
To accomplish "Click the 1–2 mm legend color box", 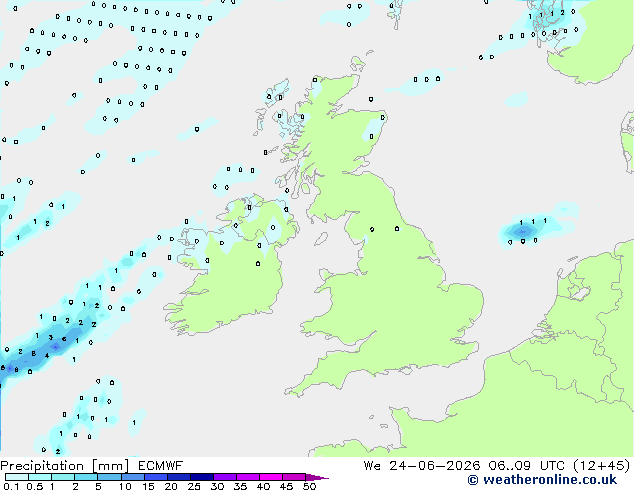I will coord(63,477).
